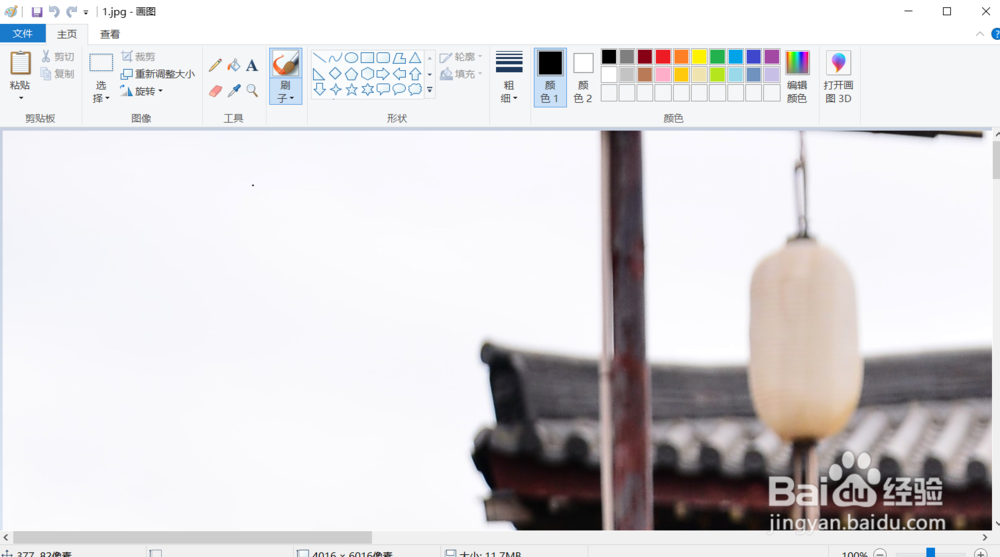
Task: Open the line Size thickness dropdown
Action: pos(509,77)
